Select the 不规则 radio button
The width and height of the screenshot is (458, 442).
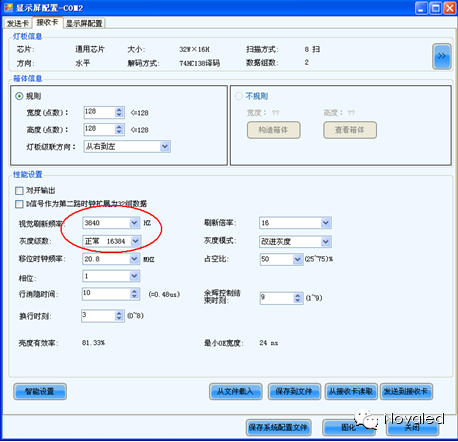tap(239, 96)
